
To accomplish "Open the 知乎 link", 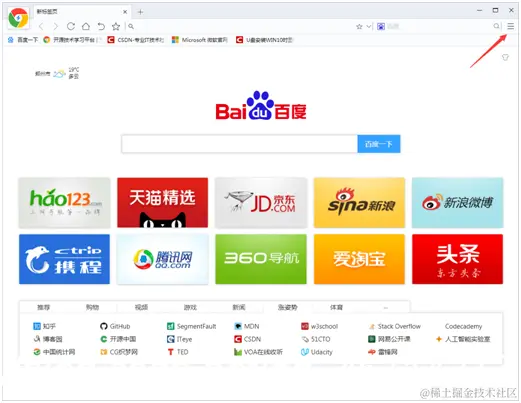I will pos(45,326).
